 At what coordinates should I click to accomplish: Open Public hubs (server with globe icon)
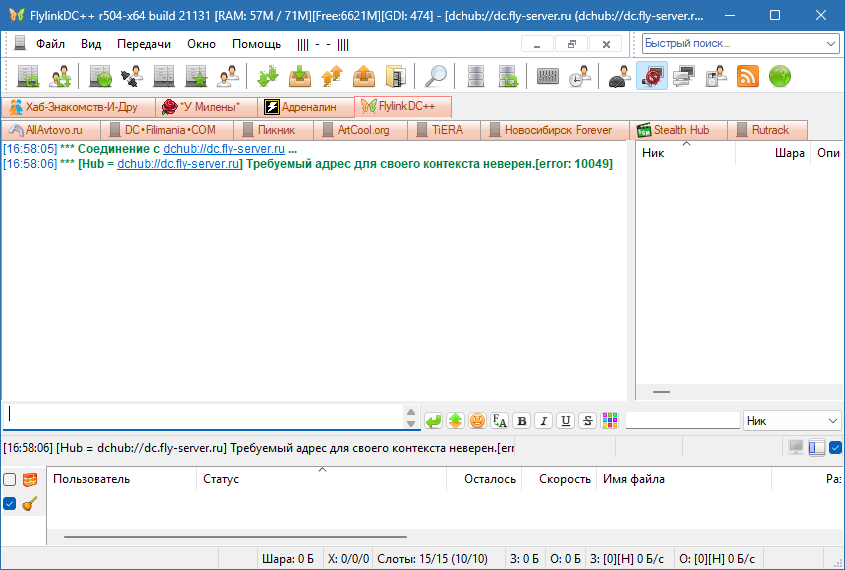[x=100, y=76]
